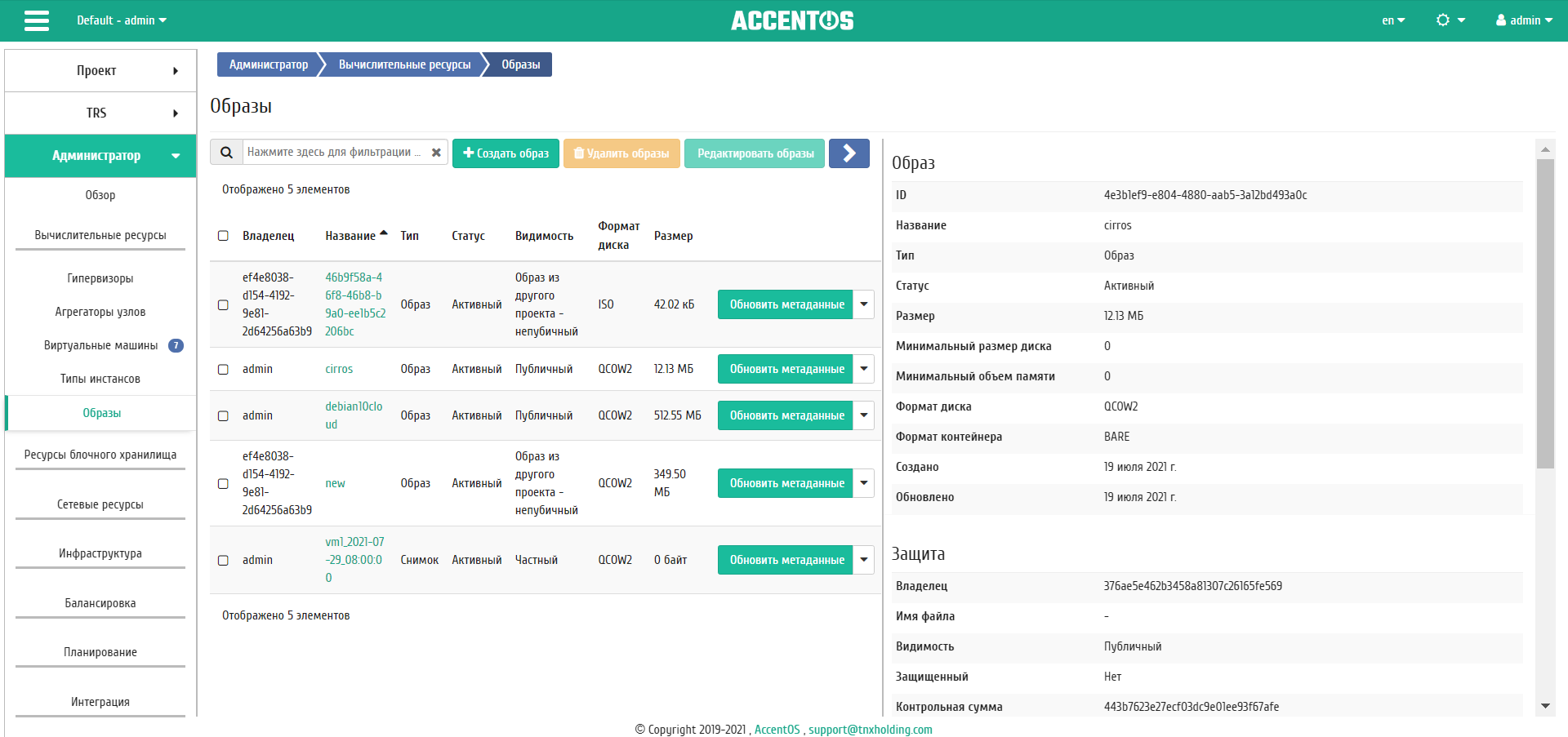
Task: Update metadata for the debian10cloud image
Action: pos(786,415)
